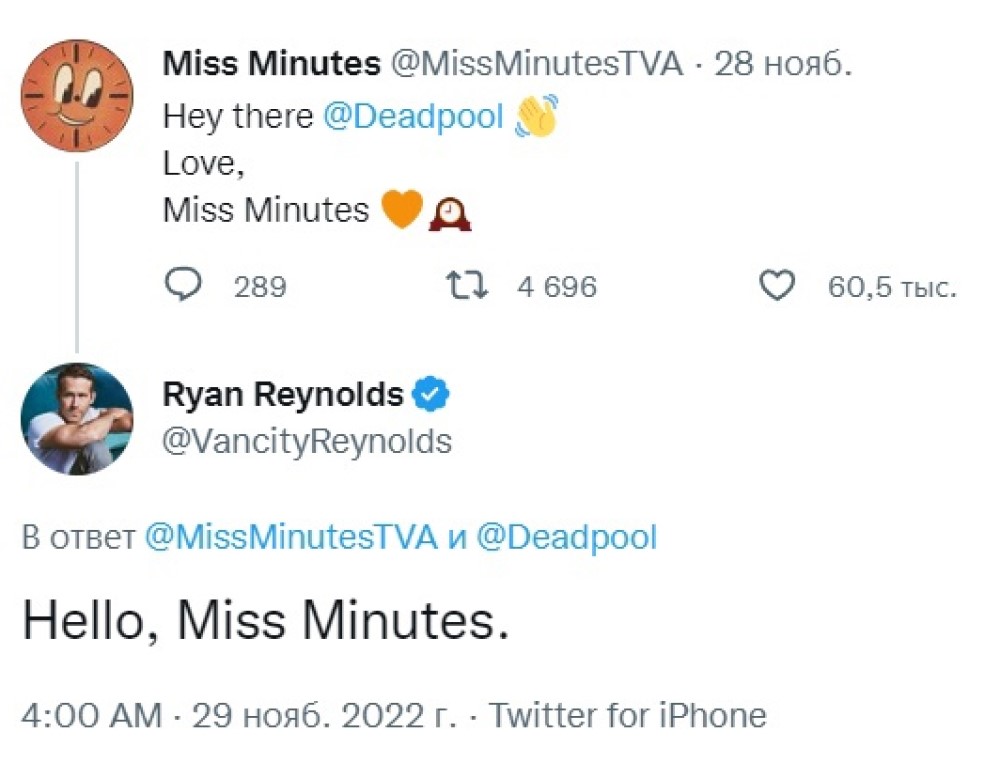
Task: Click the 'Twitter for iPhone' source label
Action: (628, 715)
